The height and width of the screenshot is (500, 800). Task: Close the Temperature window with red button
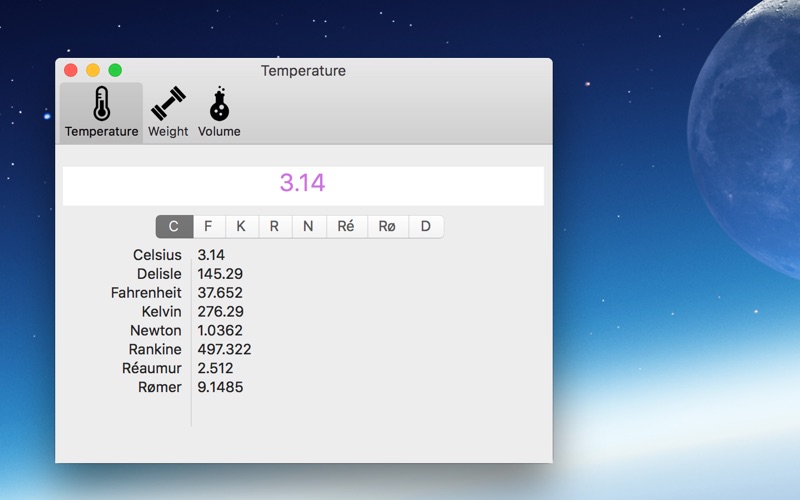pyautogui.click(x=71, y=70)
